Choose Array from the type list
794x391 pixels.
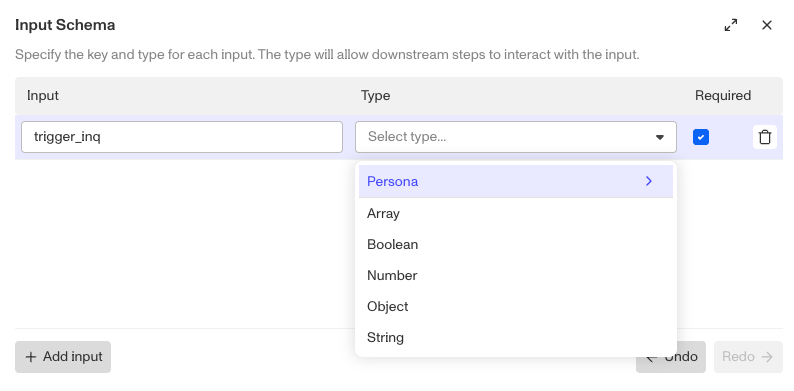tap(515, 213)
